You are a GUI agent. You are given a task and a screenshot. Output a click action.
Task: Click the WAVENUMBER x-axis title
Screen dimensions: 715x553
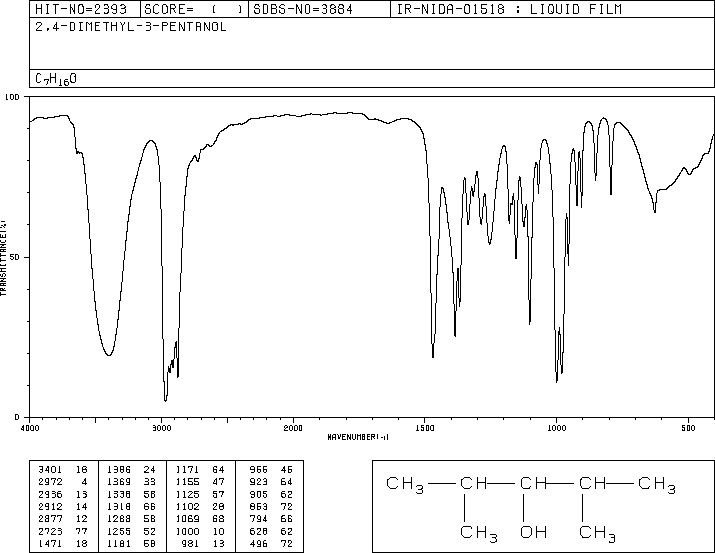coord(358,437)
